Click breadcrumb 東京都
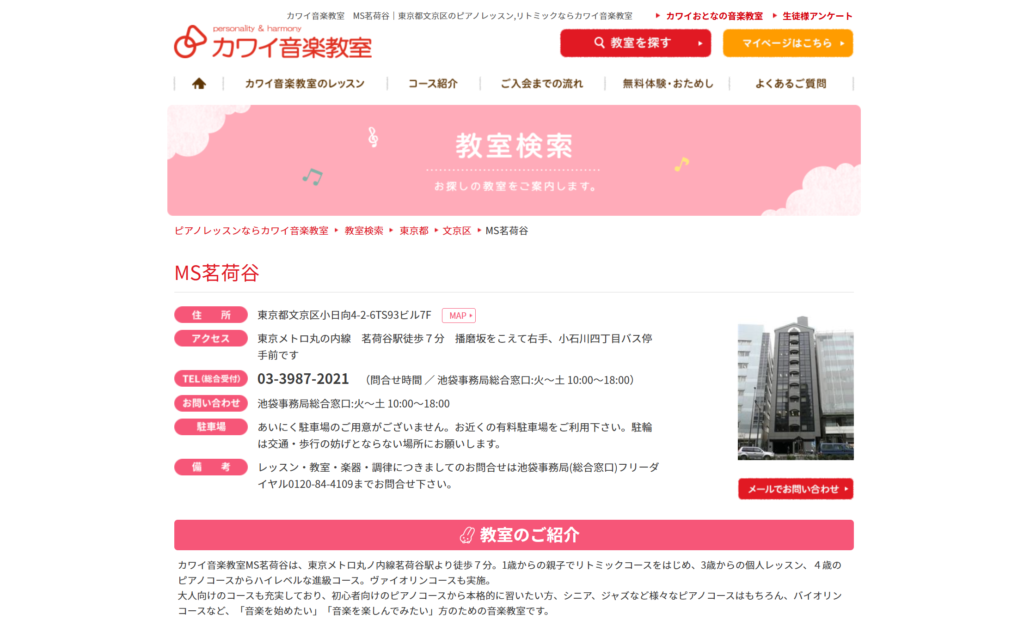The image size is (1024, 620). coord(414,231)
